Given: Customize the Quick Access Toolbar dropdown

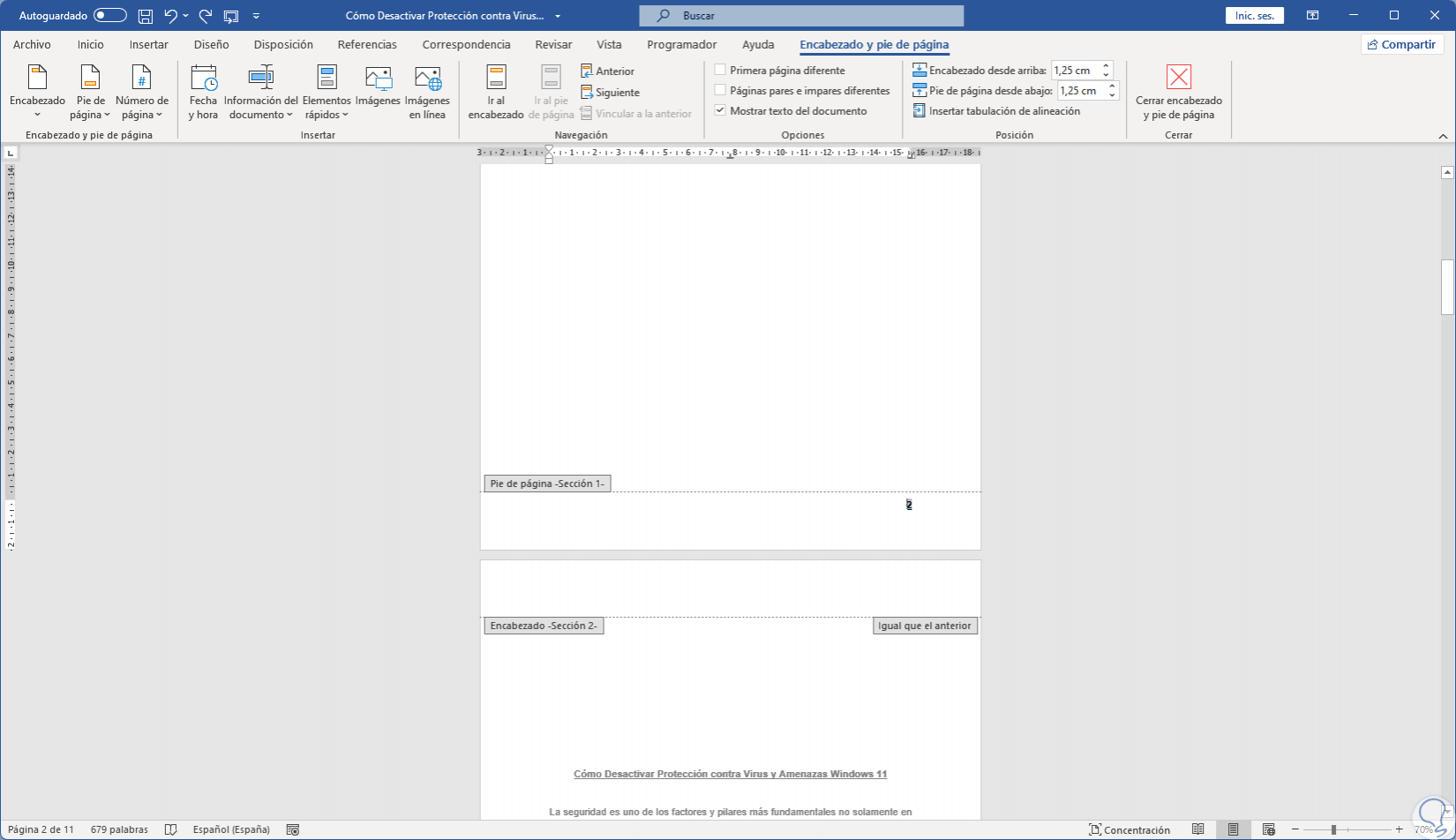Looking at the screenshot, I should pyautogui.click(x=256, y=16).
